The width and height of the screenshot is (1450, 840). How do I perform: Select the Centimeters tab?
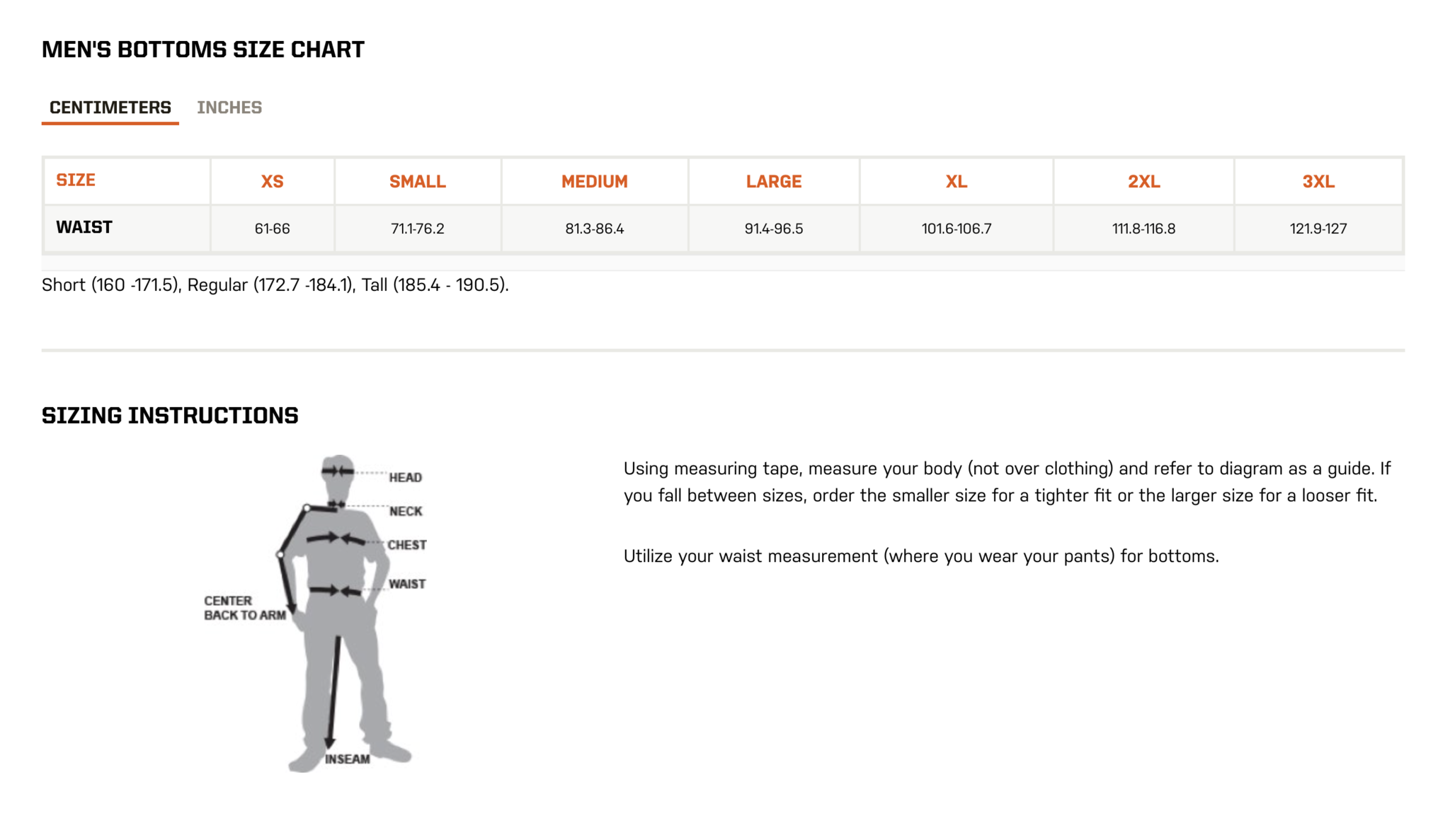110,108
